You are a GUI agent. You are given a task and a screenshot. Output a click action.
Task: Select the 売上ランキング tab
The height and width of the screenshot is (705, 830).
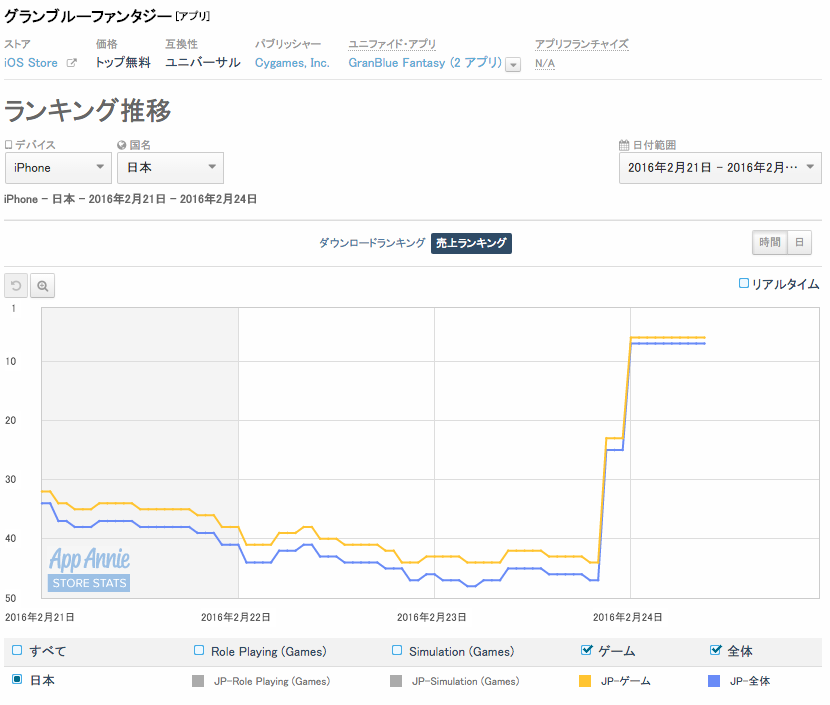[471, 243]
